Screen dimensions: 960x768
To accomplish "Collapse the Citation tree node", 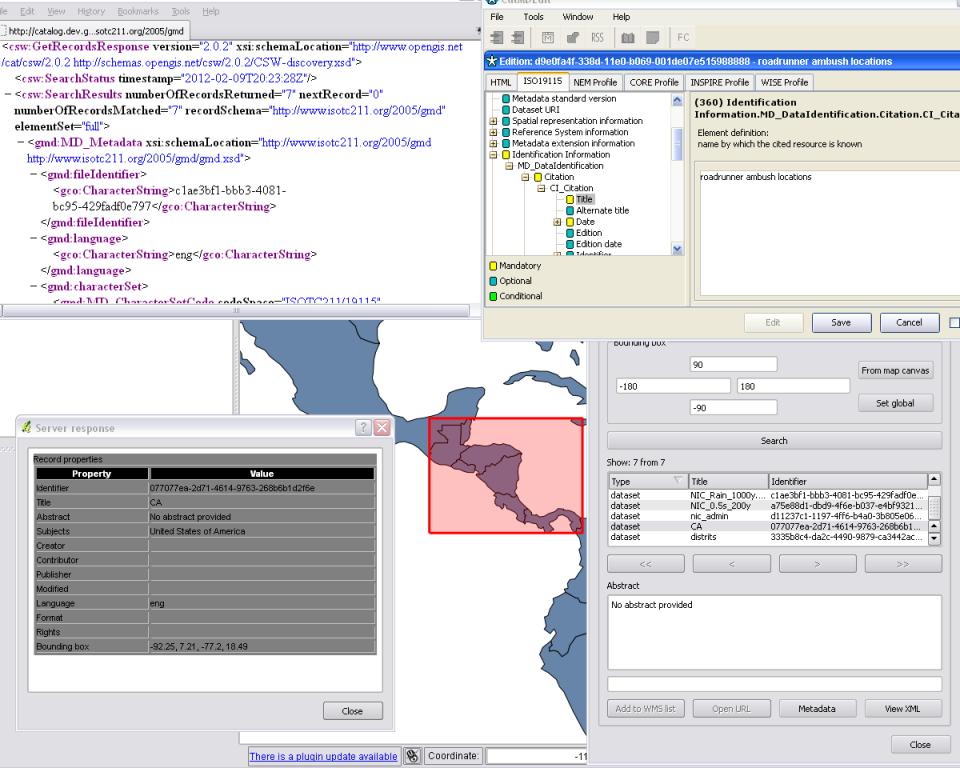I will click(x=525, y=177).
